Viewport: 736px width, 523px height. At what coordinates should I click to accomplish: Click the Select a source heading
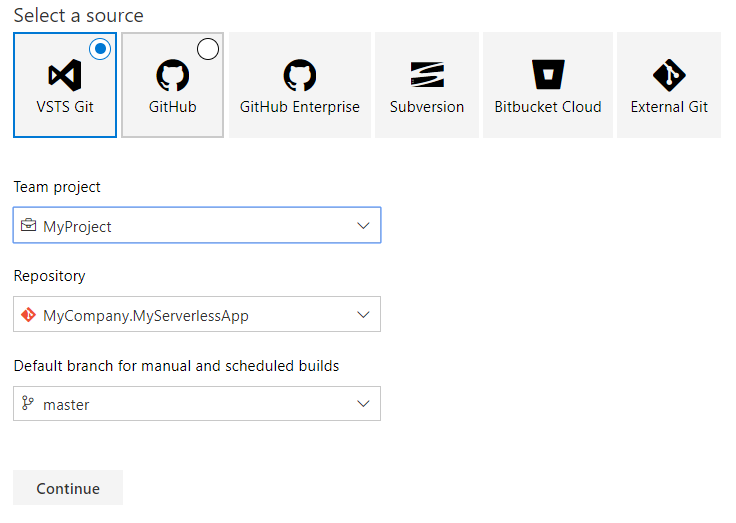[78, 15]
